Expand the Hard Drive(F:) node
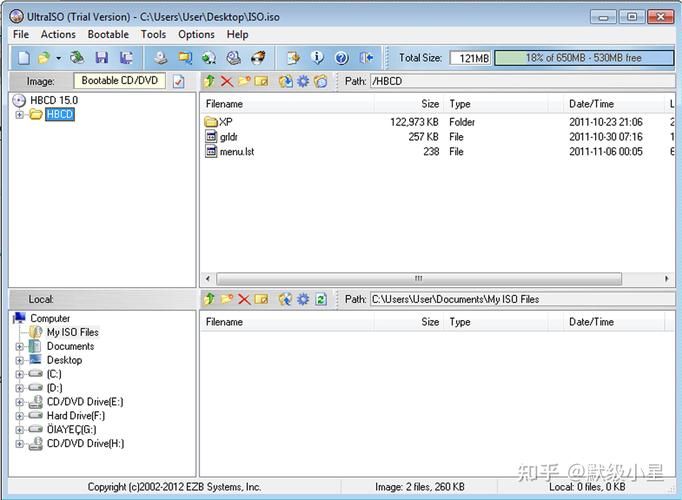This screenshot has width=682, height=500. 20,416
